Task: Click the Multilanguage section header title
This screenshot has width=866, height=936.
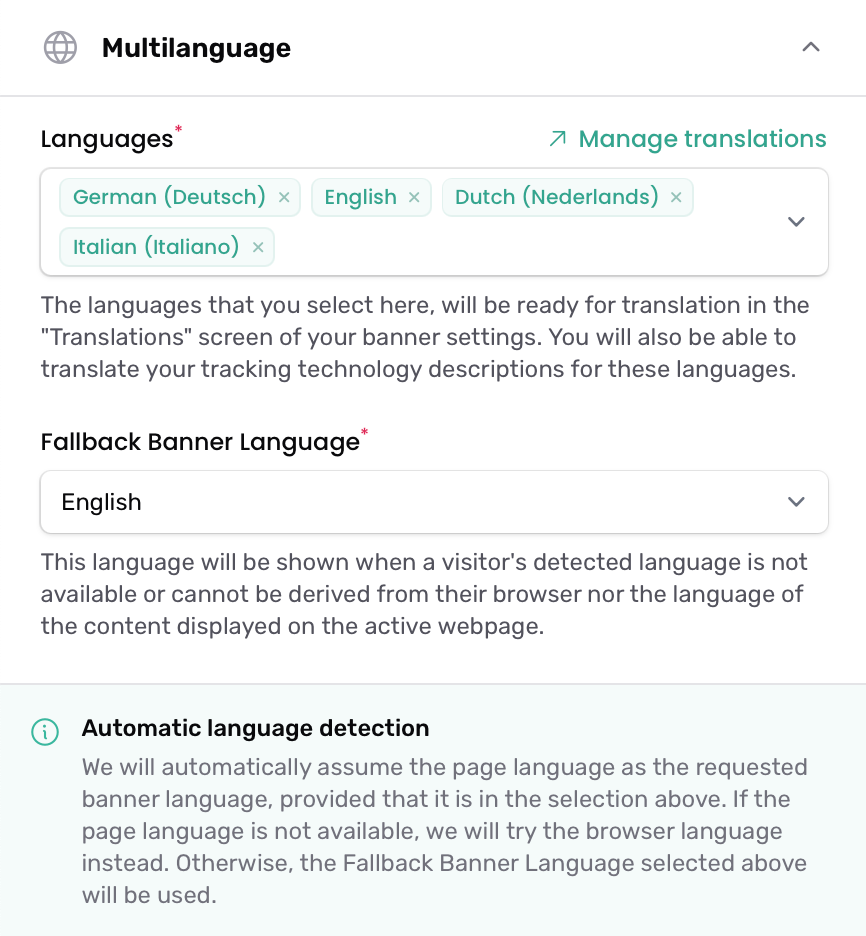Action: pos(196,48)
